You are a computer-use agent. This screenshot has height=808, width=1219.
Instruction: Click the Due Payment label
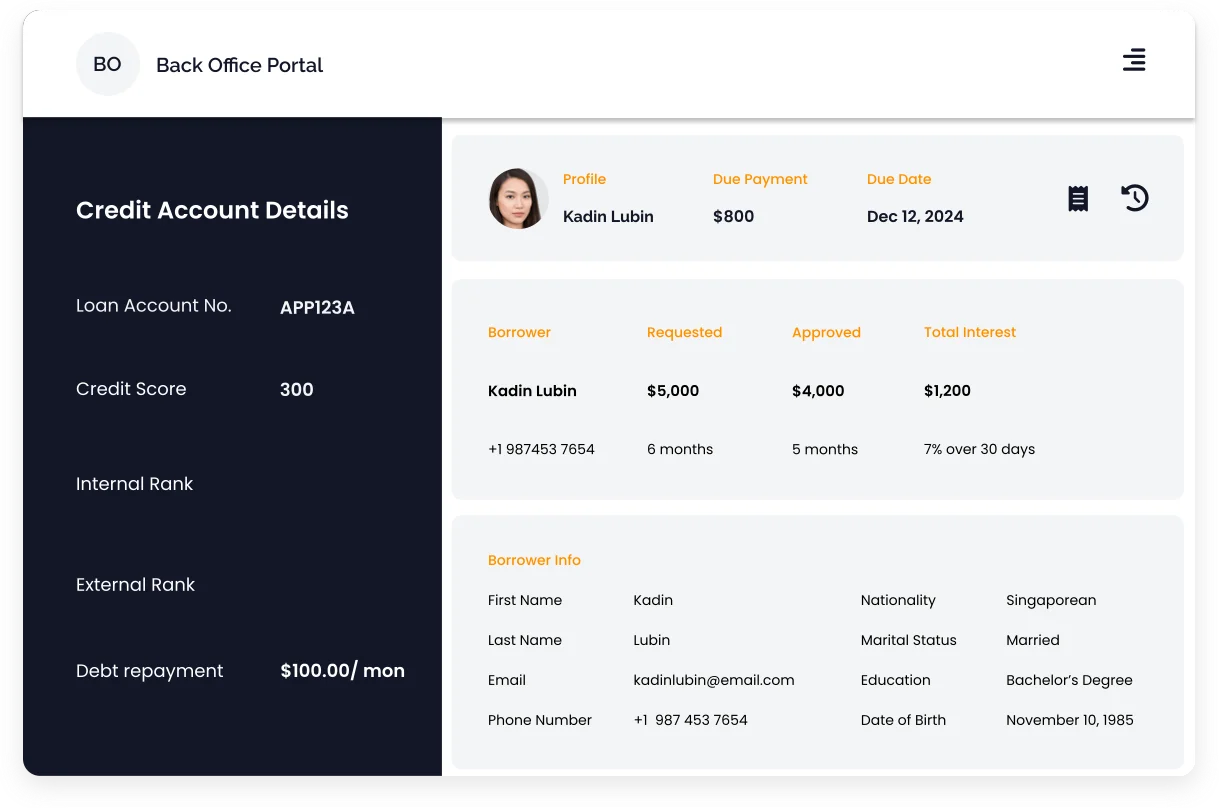point(760,179)
